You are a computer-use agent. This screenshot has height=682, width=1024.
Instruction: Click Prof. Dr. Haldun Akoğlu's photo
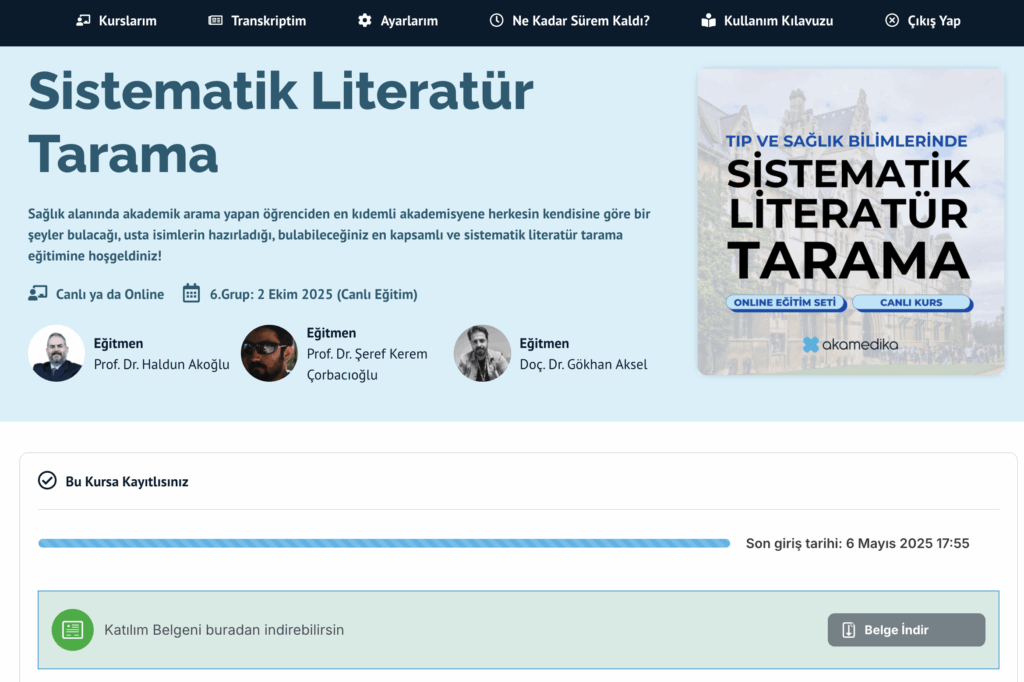[56, 353]
